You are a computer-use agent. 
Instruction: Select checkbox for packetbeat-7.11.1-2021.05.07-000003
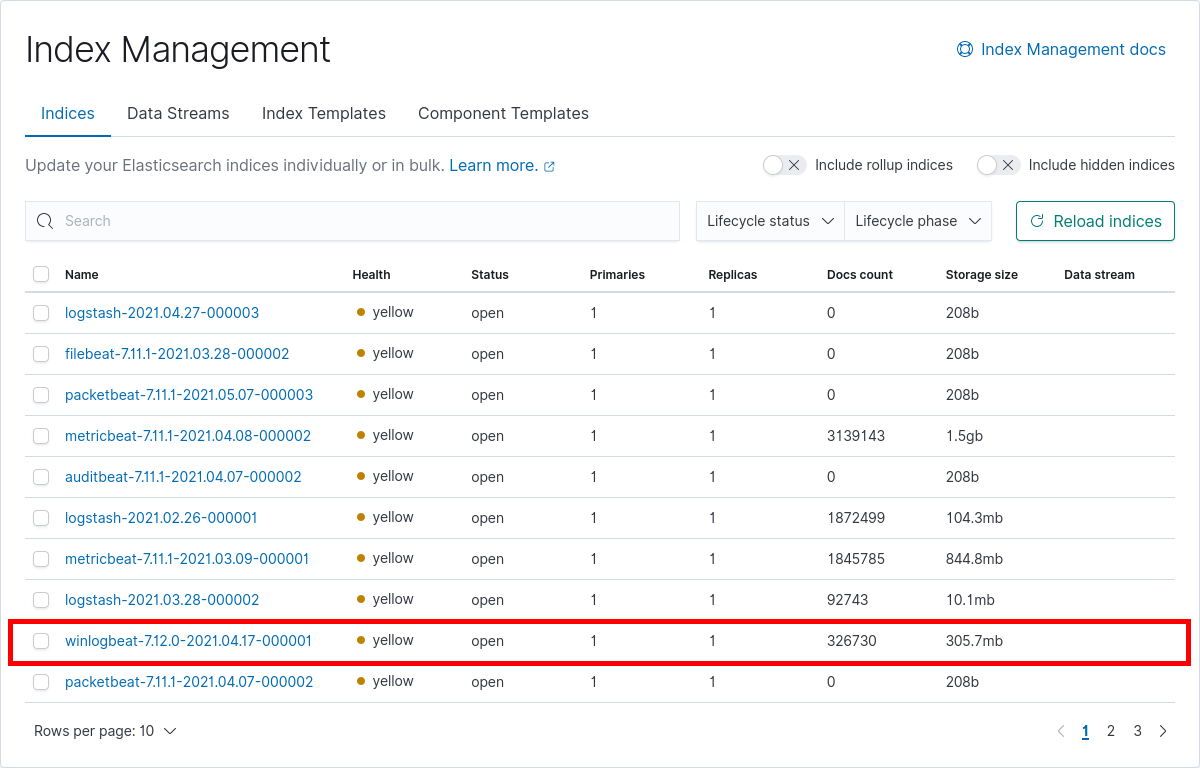41,395
